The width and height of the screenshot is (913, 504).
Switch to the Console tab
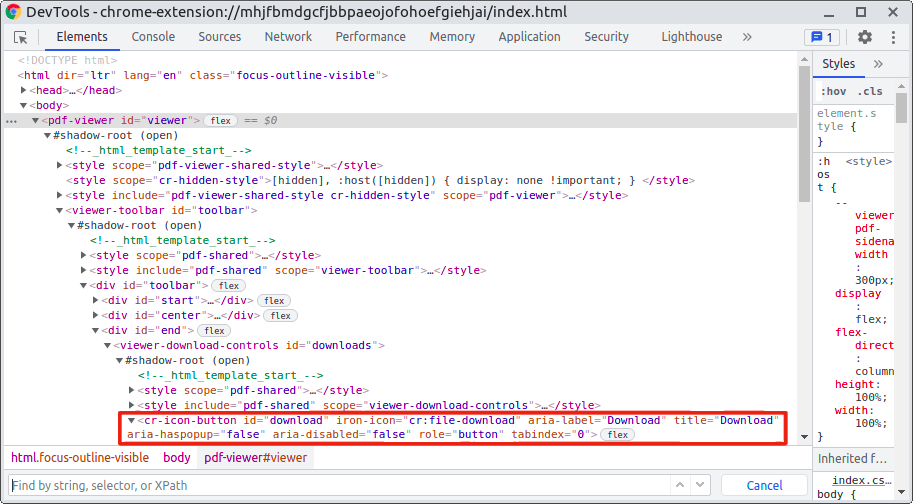pyautogui.click(x=153, y=37)
